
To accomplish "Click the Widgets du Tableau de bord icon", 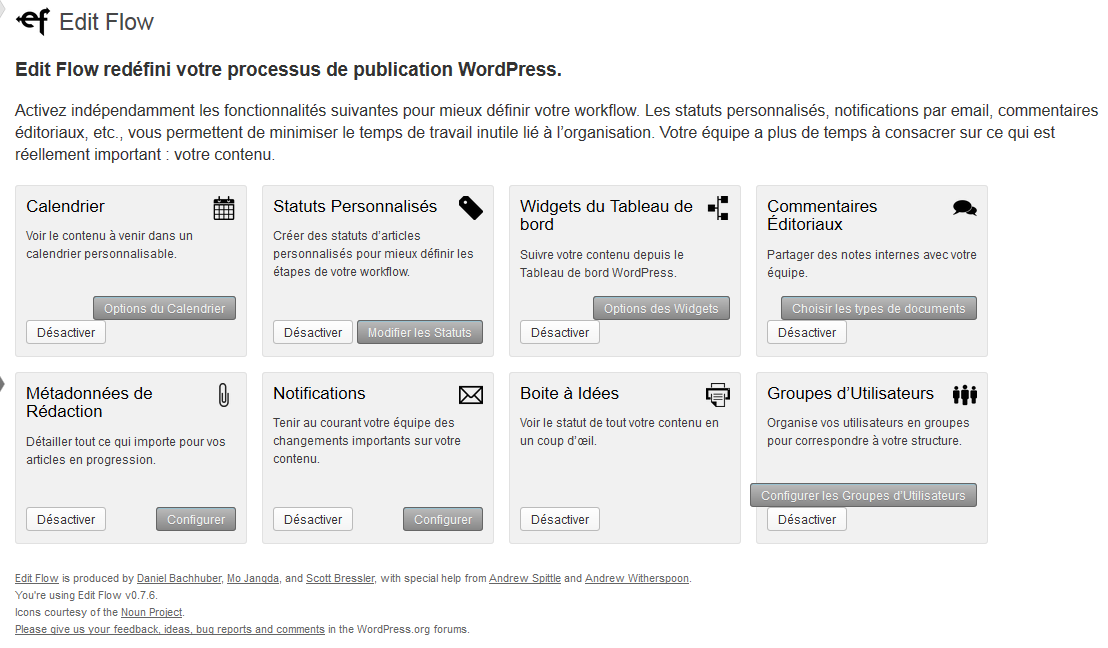I will [718, 208].
